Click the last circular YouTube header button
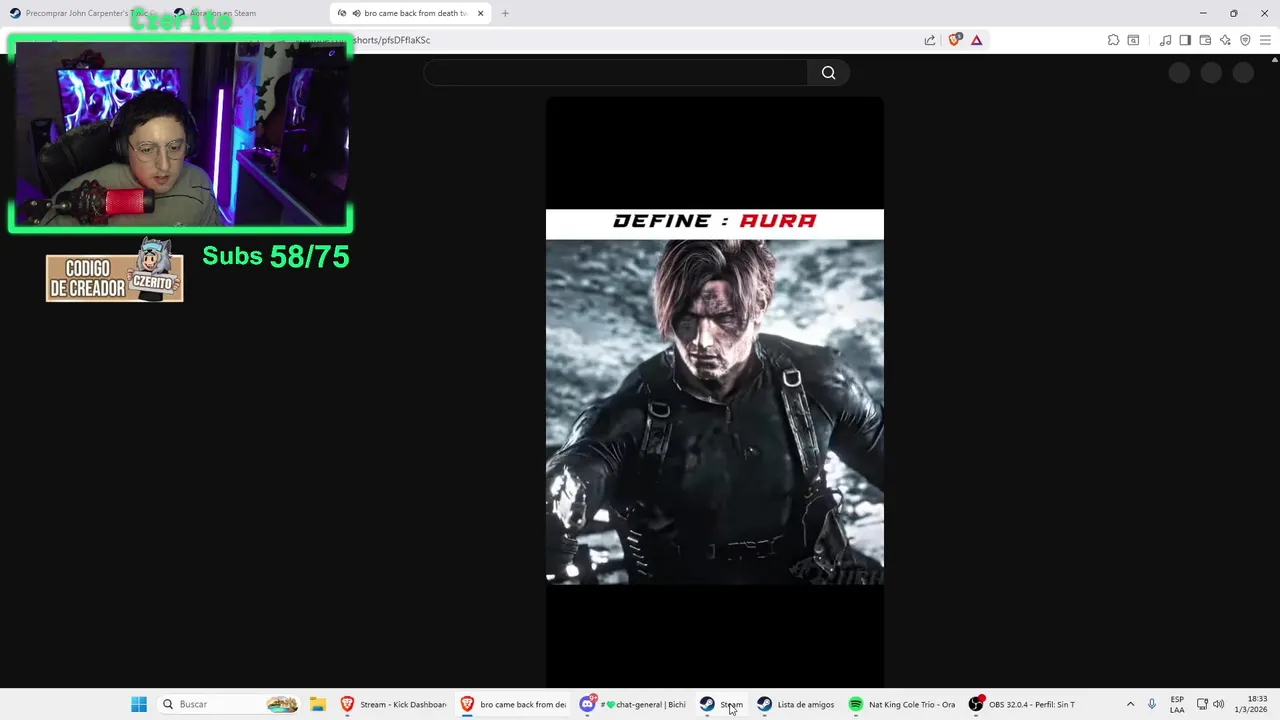The image size is (1280, 720). 1243,73
